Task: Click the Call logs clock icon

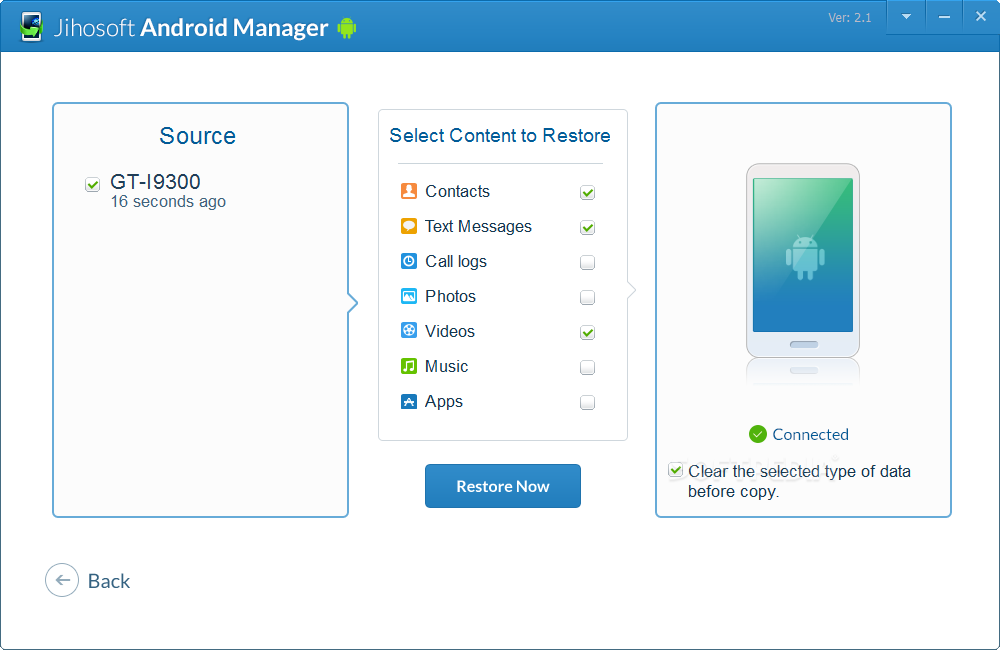Action: pyautogui.click(x=409, y=261)
